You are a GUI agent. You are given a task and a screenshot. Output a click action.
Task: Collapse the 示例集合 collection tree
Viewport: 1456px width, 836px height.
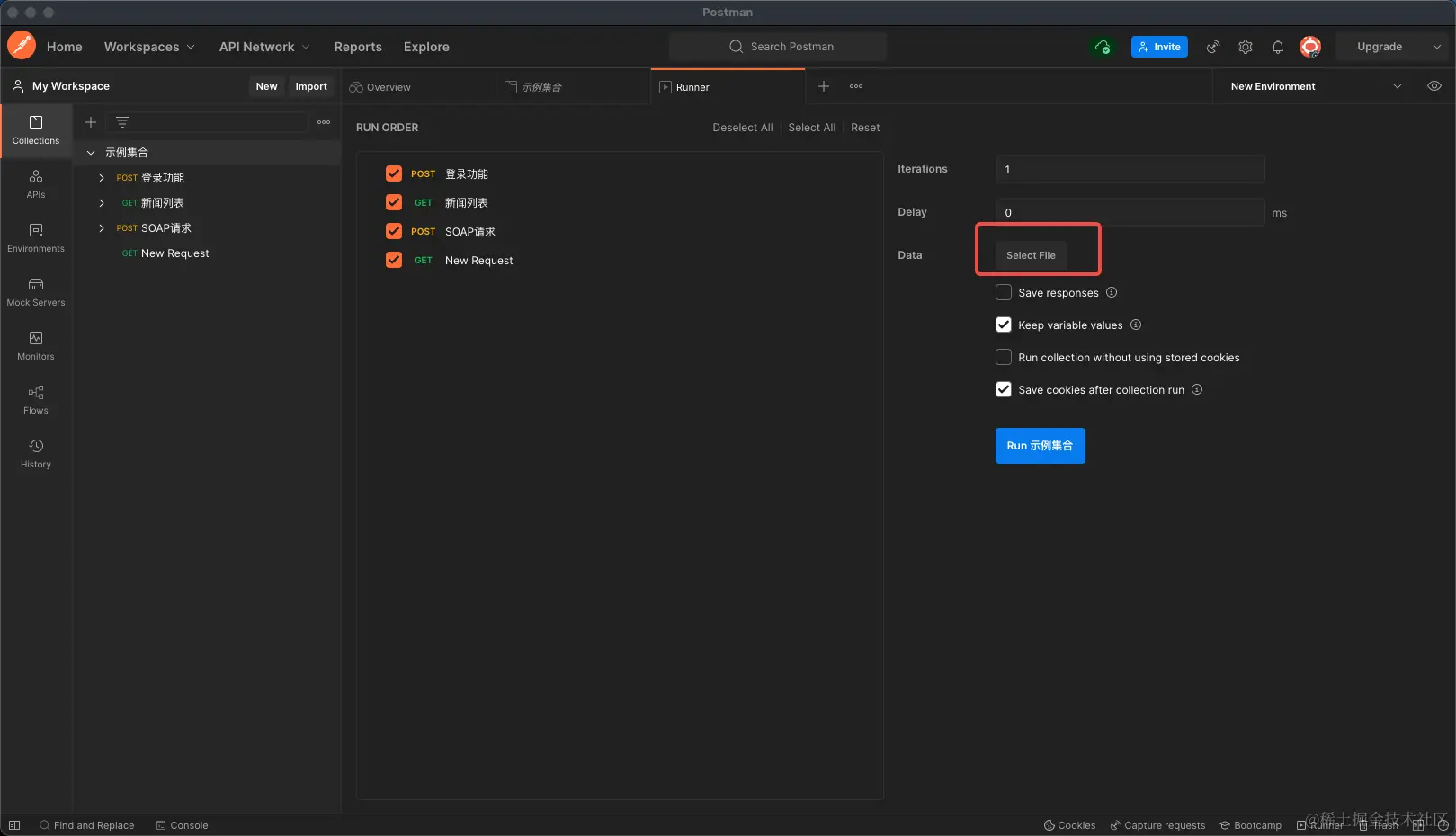[x=91, y=153]
